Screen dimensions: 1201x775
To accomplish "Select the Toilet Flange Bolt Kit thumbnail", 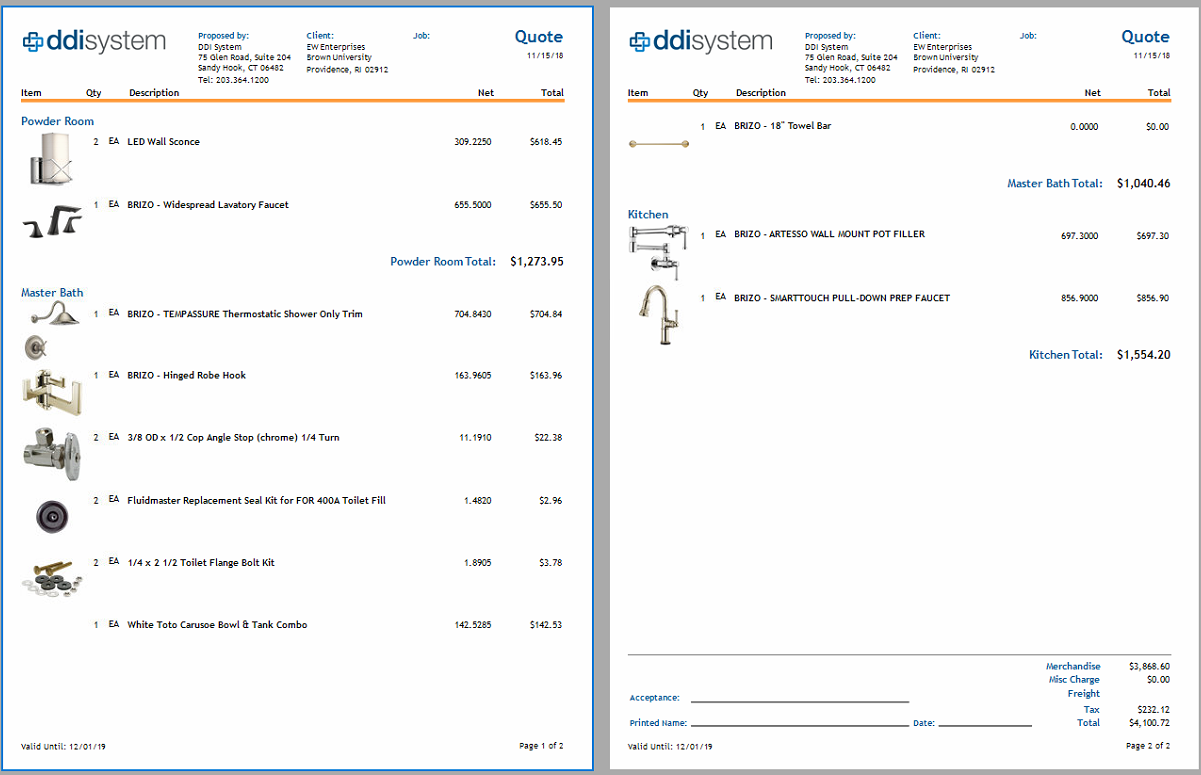I will tap(50, 578).
